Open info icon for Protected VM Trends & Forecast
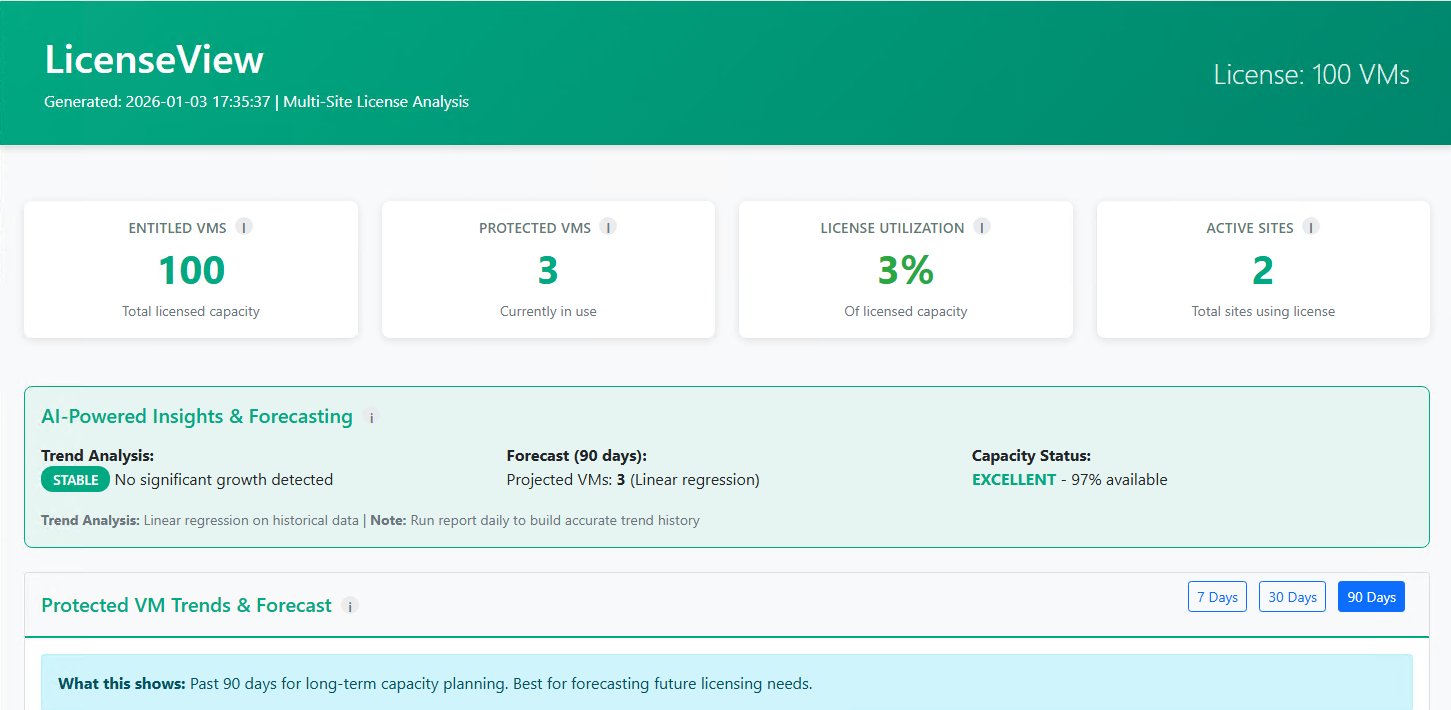The image size is (1451, 710). pyautogui.click(x=350, y=606)
